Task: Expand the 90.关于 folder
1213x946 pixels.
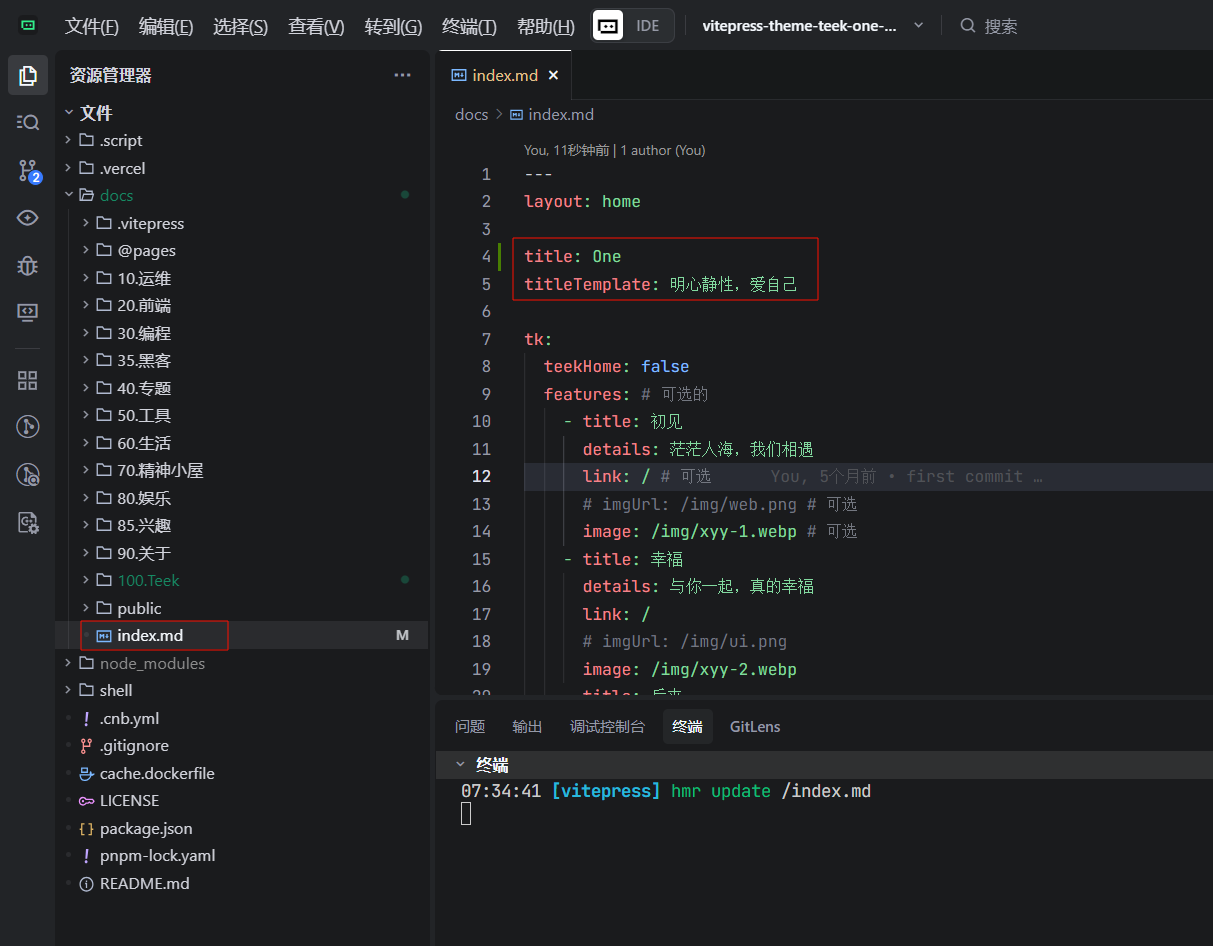Action: point(242,553)
